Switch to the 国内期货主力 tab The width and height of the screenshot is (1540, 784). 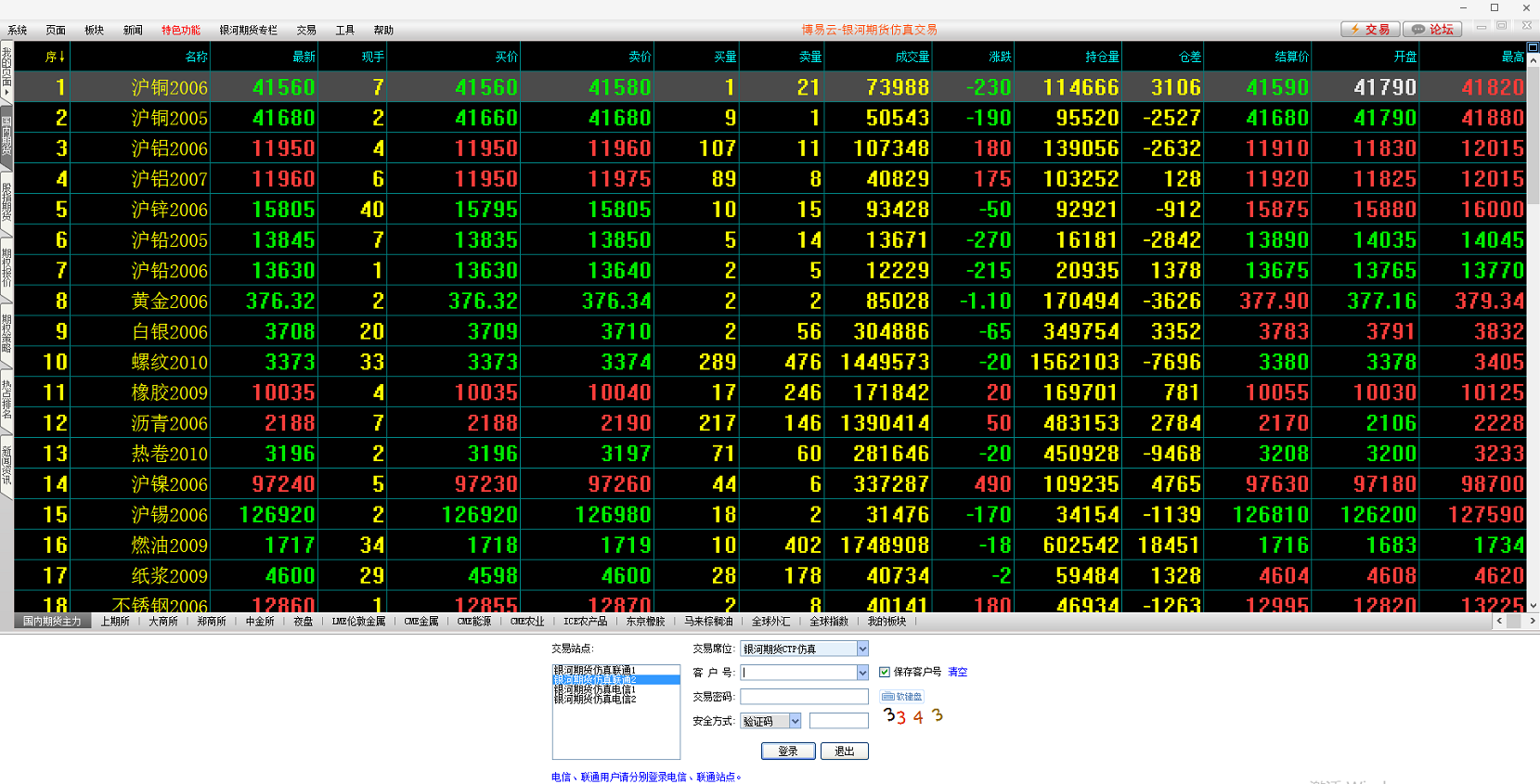click(52, 622)
